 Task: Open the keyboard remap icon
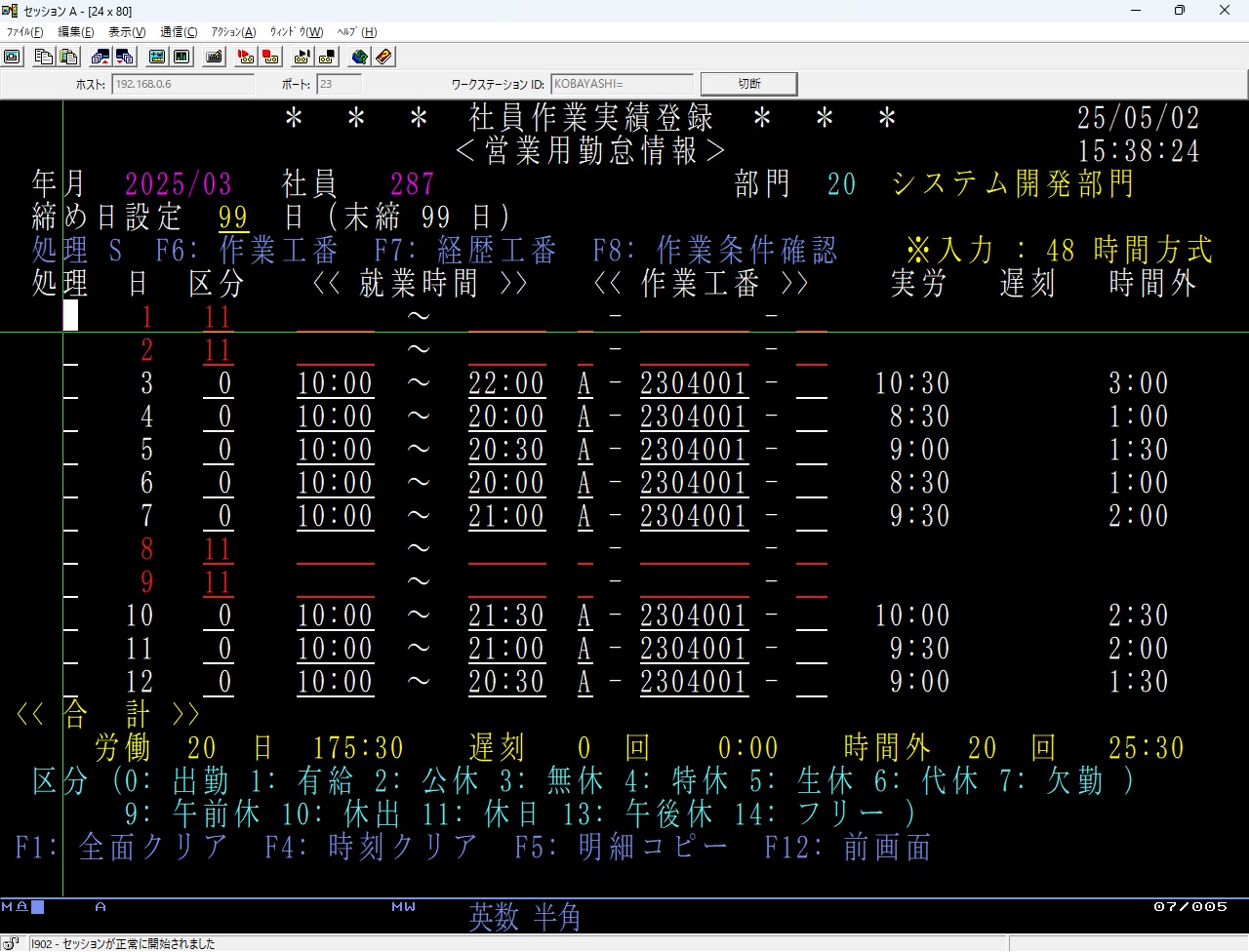[215, 57]
